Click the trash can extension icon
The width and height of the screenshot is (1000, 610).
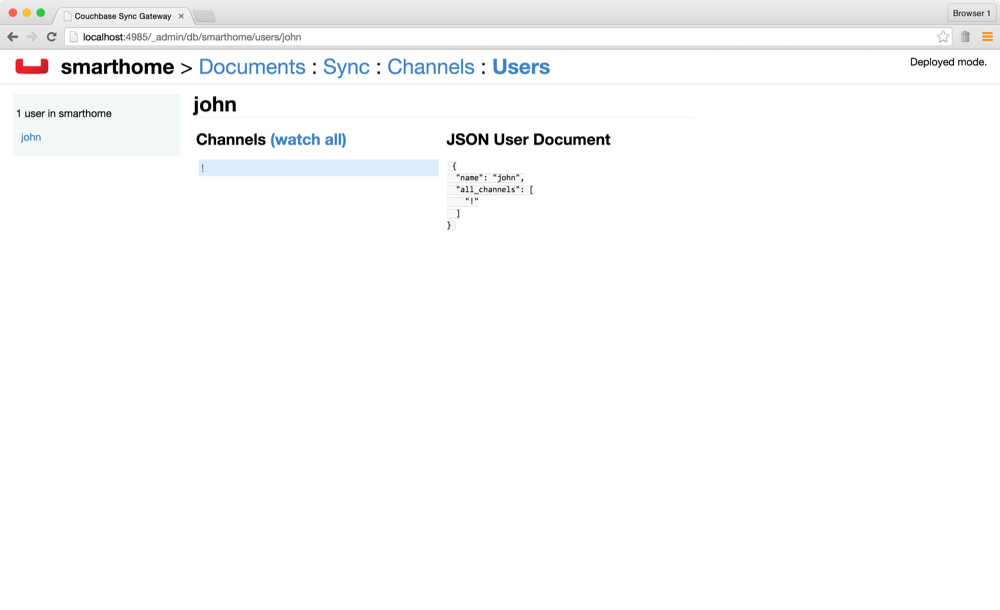click(965, 37)
